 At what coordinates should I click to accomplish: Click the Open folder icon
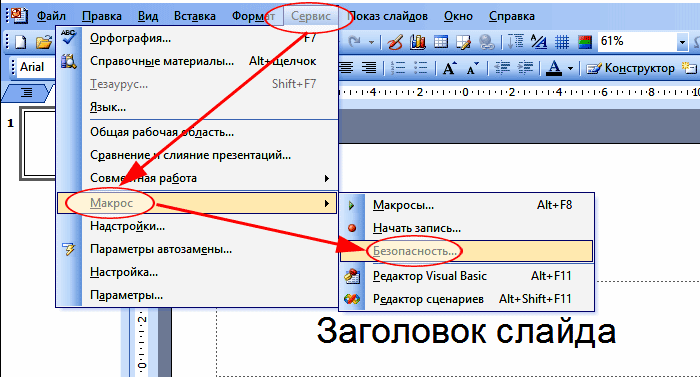44,42
